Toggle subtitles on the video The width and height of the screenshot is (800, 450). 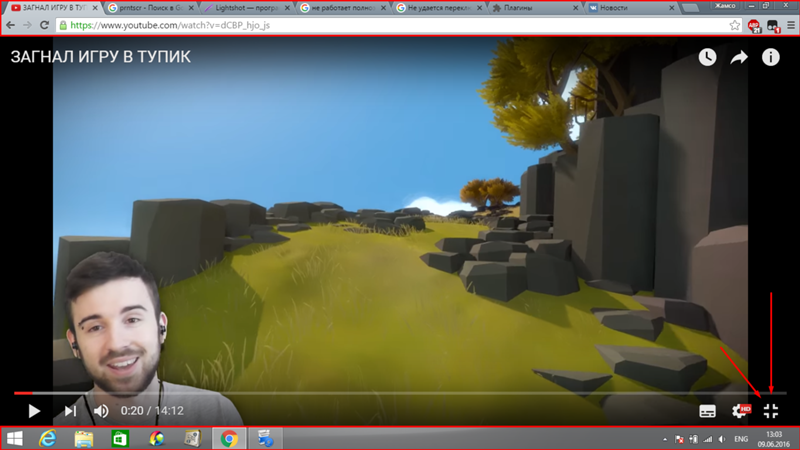tap(707, 411)
